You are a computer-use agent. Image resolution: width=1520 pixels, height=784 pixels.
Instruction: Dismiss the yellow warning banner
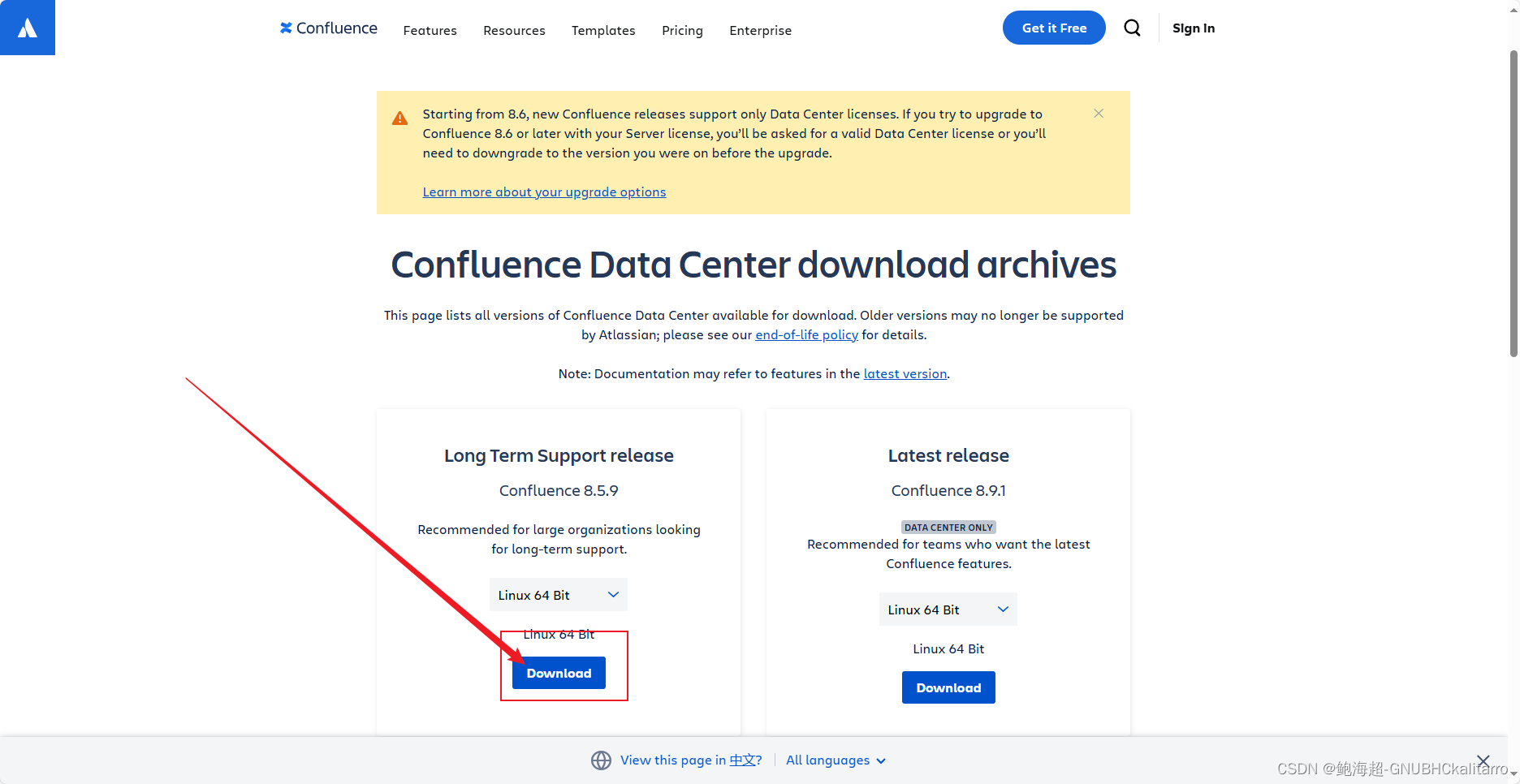pos(1099,114)
